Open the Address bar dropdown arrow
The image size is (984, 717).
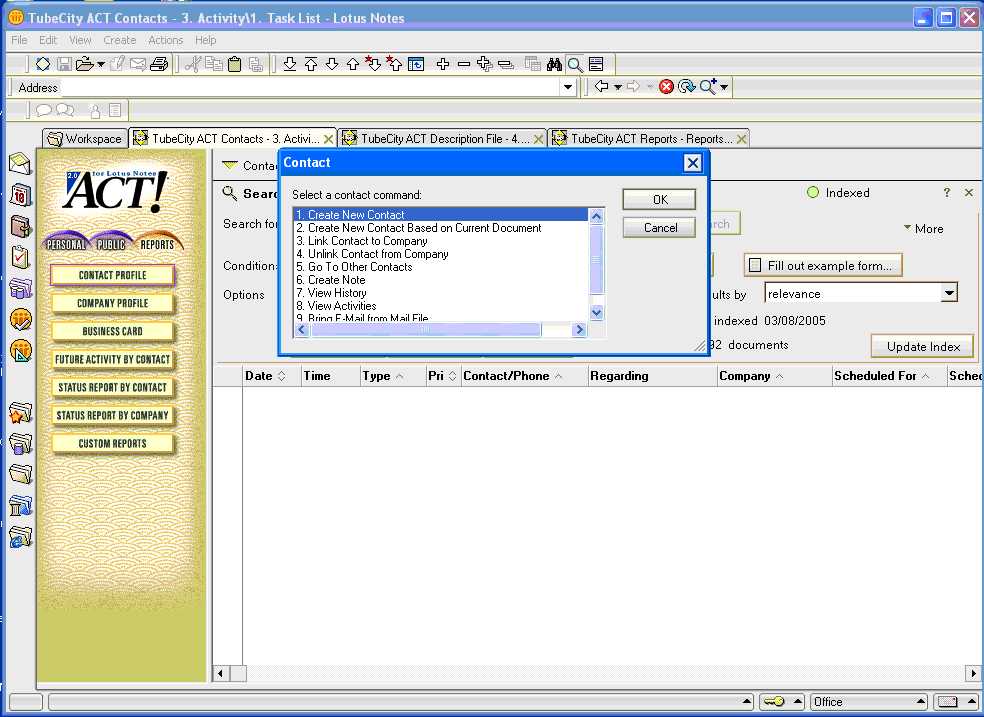tap(569, 87)
